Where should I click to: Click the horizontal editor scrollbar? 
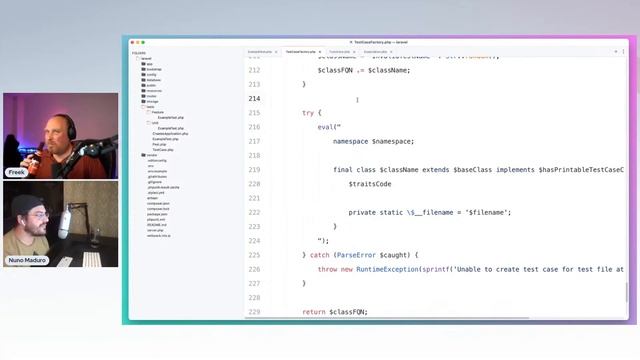click(387, 318)
